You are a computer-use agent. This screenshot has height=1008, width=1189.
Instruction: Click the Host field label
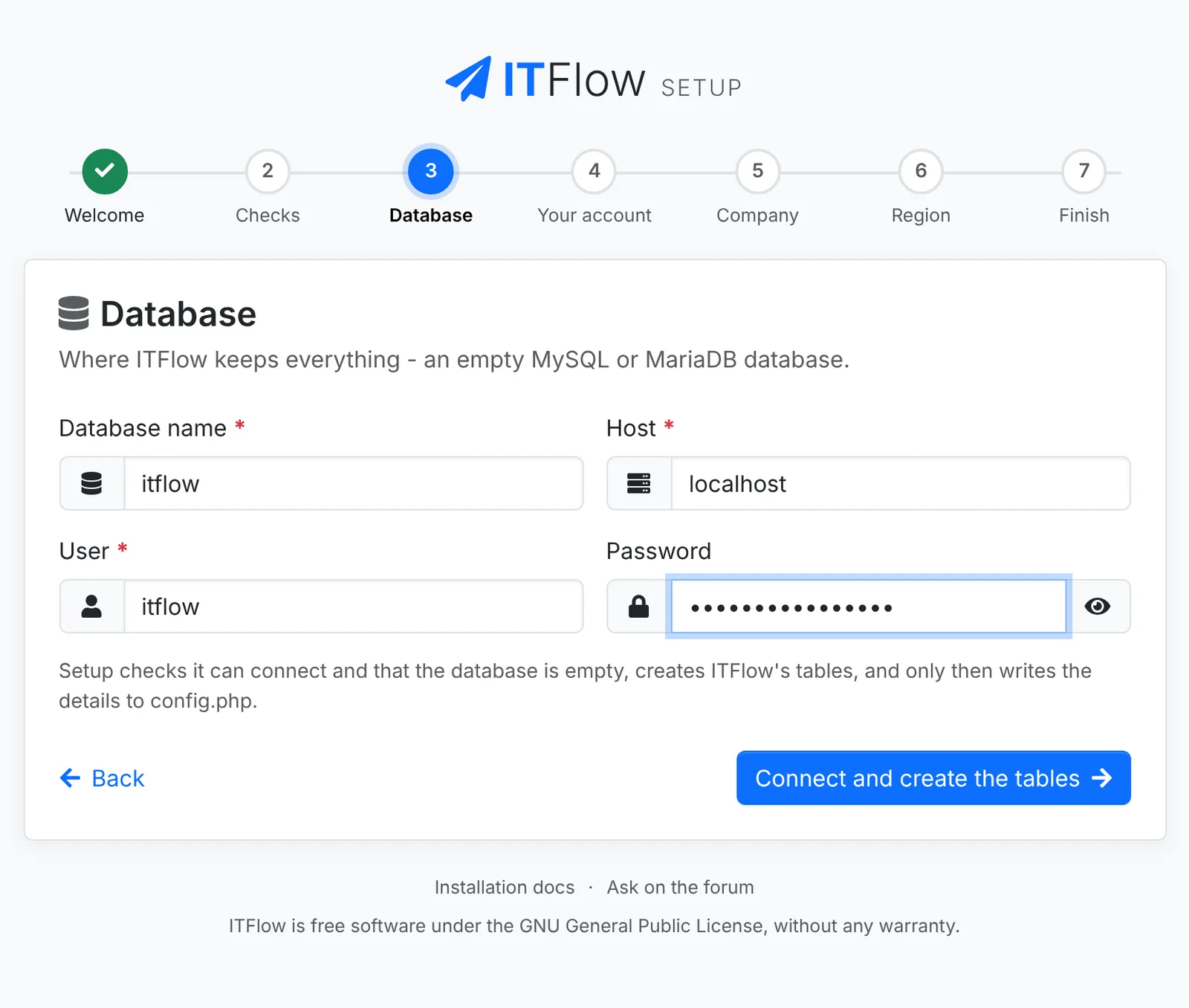[631, 428]
